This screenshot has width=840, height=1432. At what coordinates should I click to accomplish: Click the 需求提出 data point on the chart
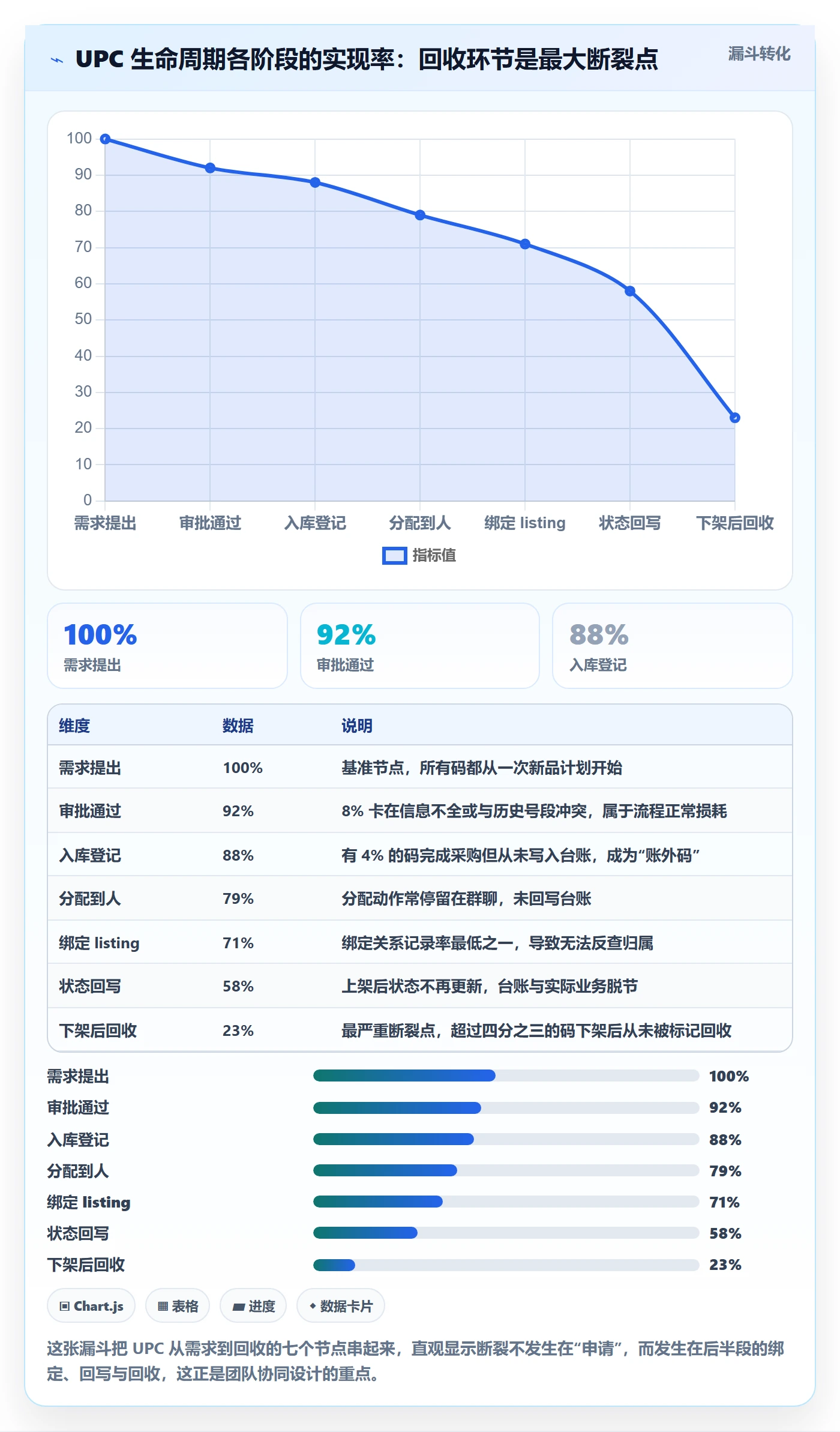point(105,139)
